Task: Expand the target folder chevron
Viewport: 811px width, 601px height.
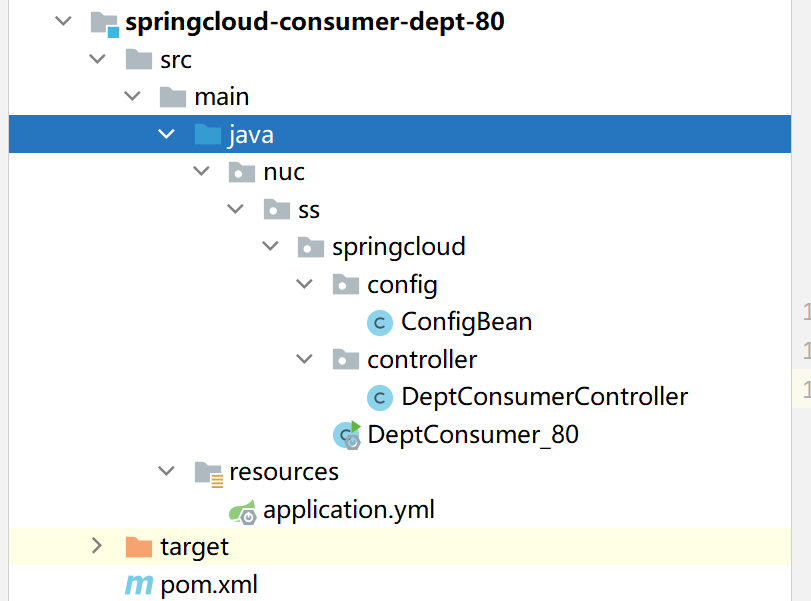Action: (97, 546)
